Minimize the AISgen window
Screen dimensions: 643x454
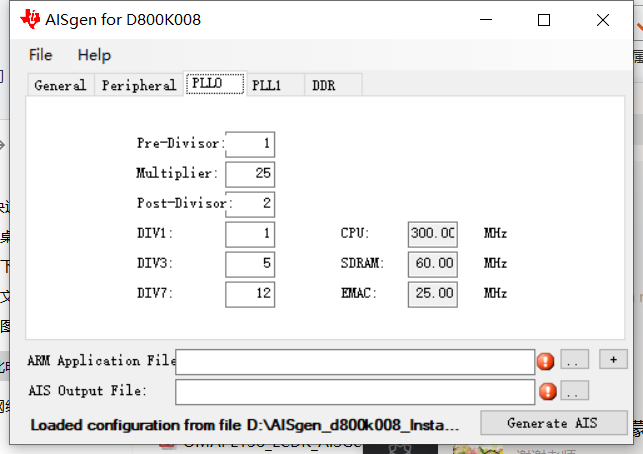486,20
